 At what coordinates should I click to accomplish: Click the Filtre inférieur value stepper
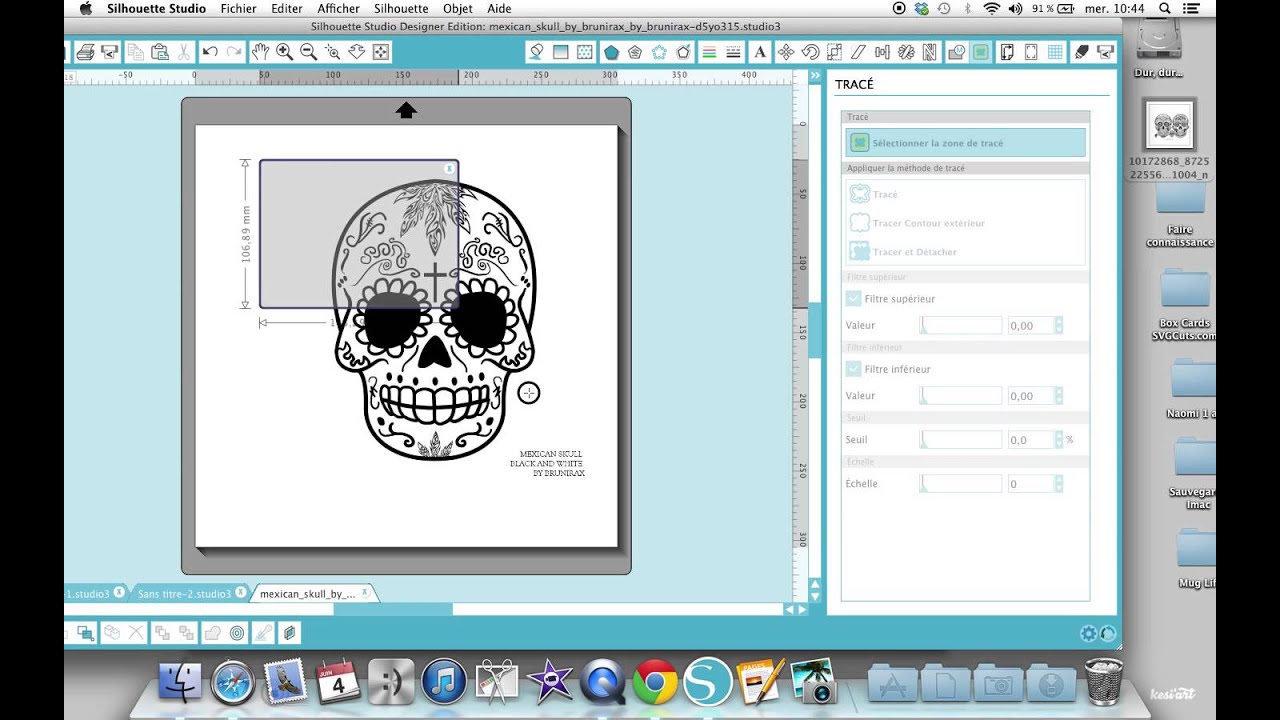(x=1059, y=396)
